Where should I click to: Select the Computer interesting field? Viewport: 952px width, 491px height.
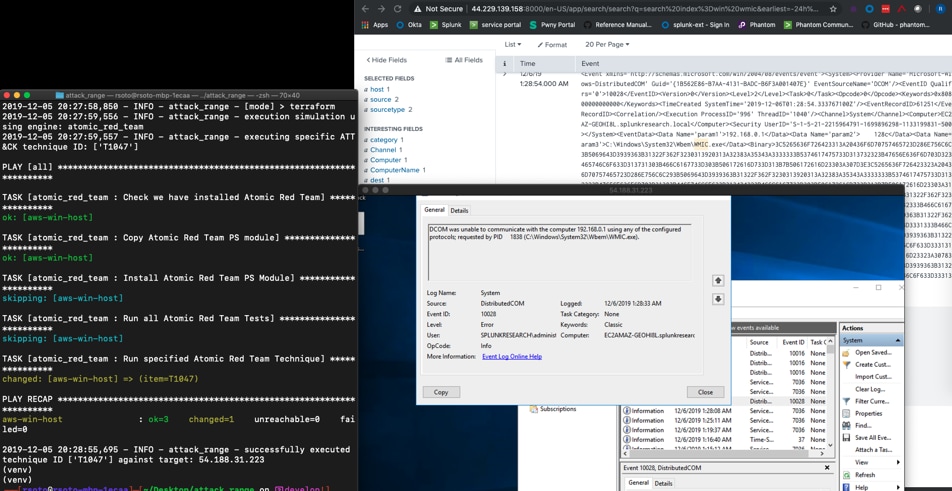pyautogui.click(x=386, y=160)
